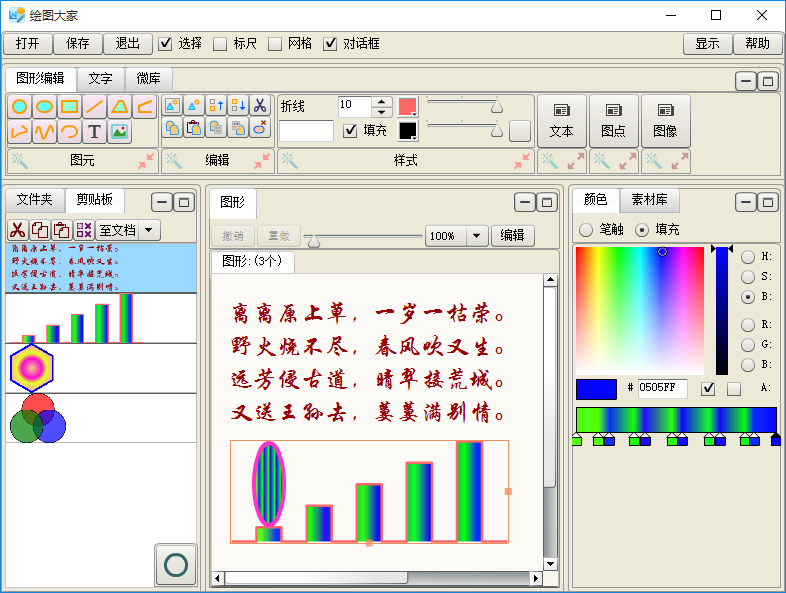
Task: Select the T text tool
Action: pos(94,132)
